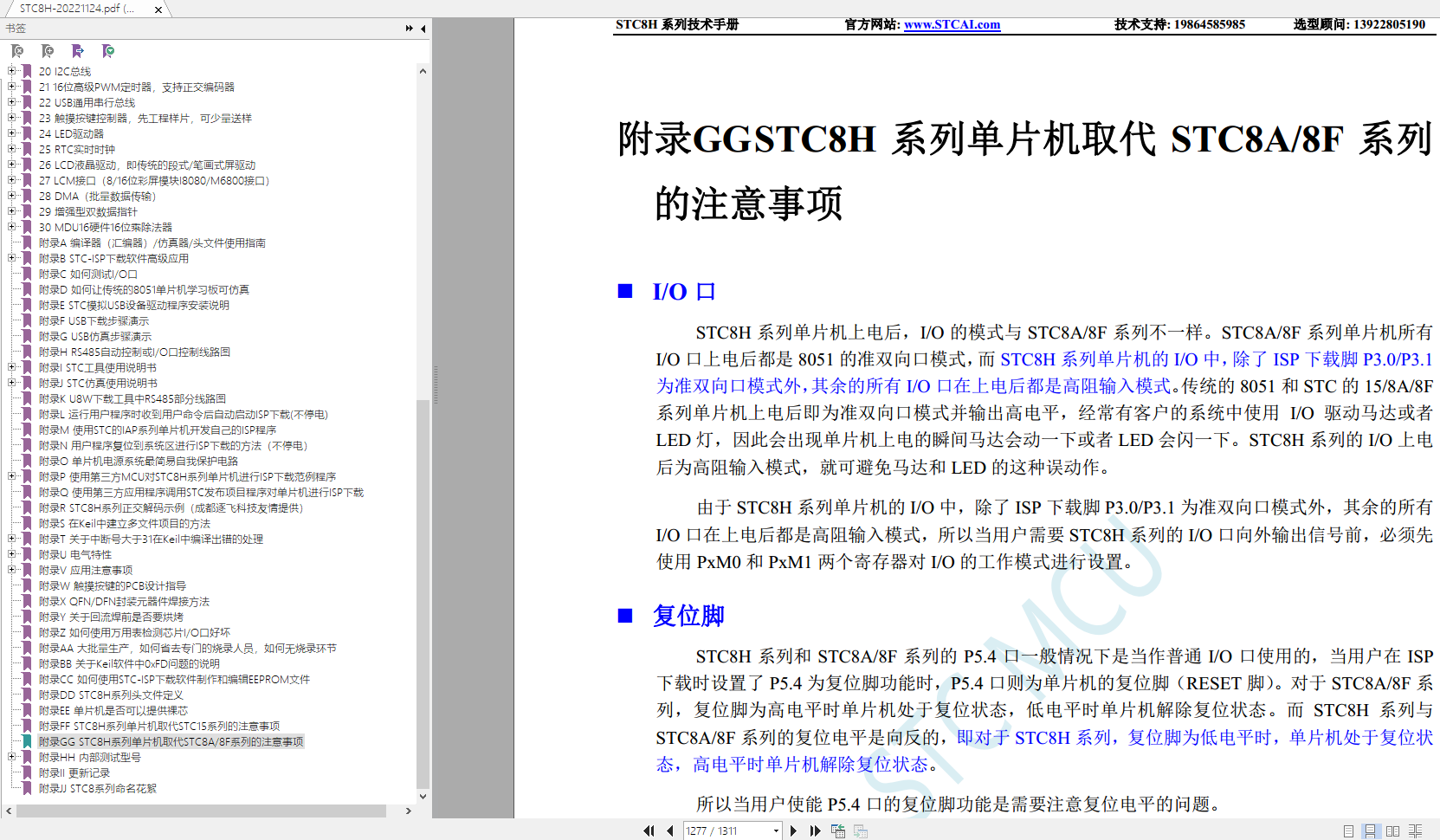Image resolution: width=1440 pixels, height=840 pixels.
Task: Click the delete bookmark icon in bookmarks toolbar
Action: tap(17, 51)
